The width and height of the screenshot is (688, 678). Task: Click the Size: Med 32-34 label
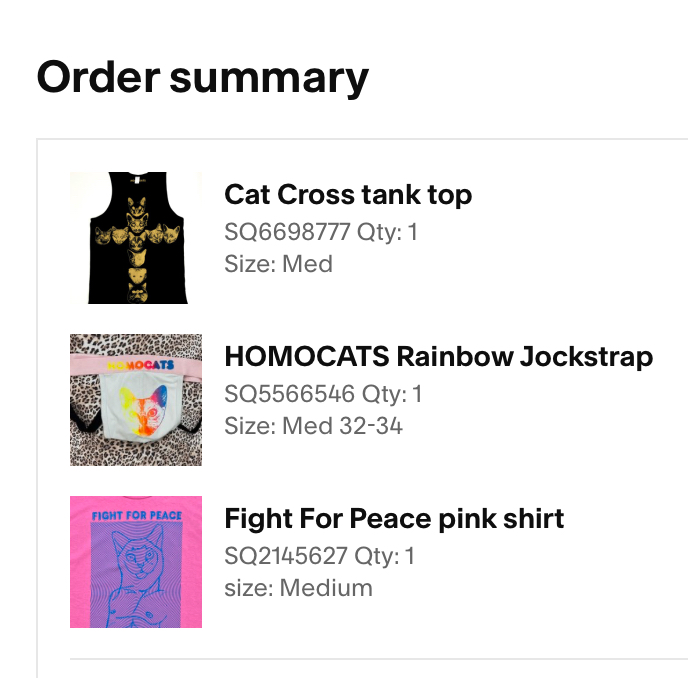313,426
